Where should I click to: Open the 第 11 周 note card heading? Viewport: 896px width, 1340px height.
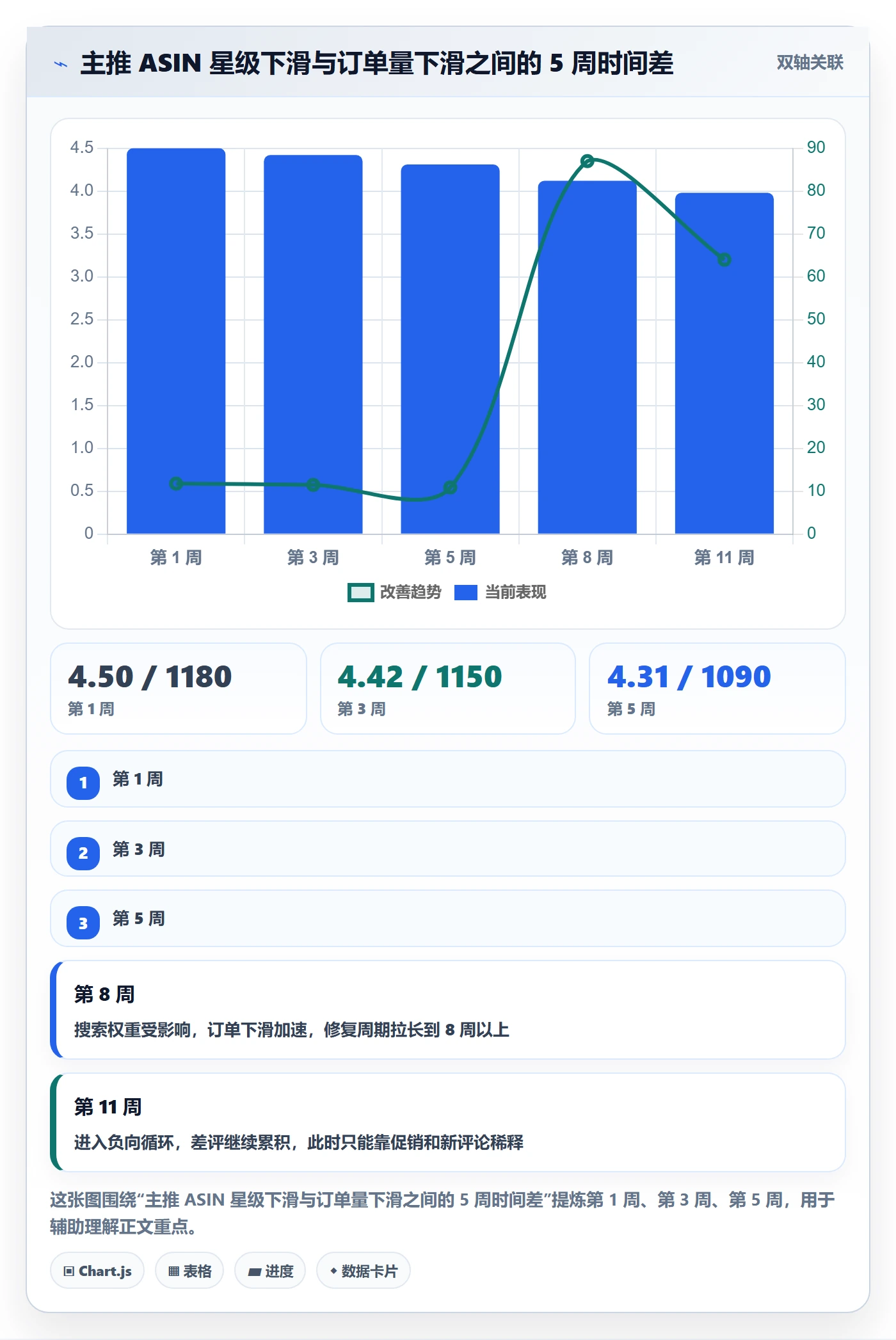point(108,1107)
